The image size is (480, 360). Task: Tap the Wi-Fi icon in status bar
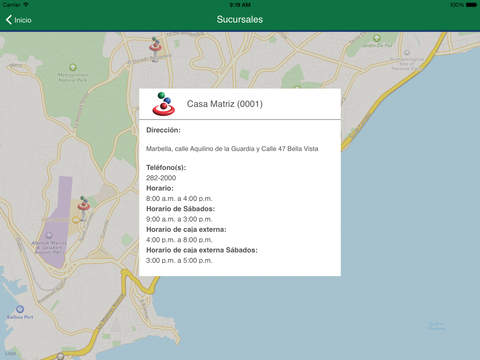pyautogui.click(x=26, y=5)
